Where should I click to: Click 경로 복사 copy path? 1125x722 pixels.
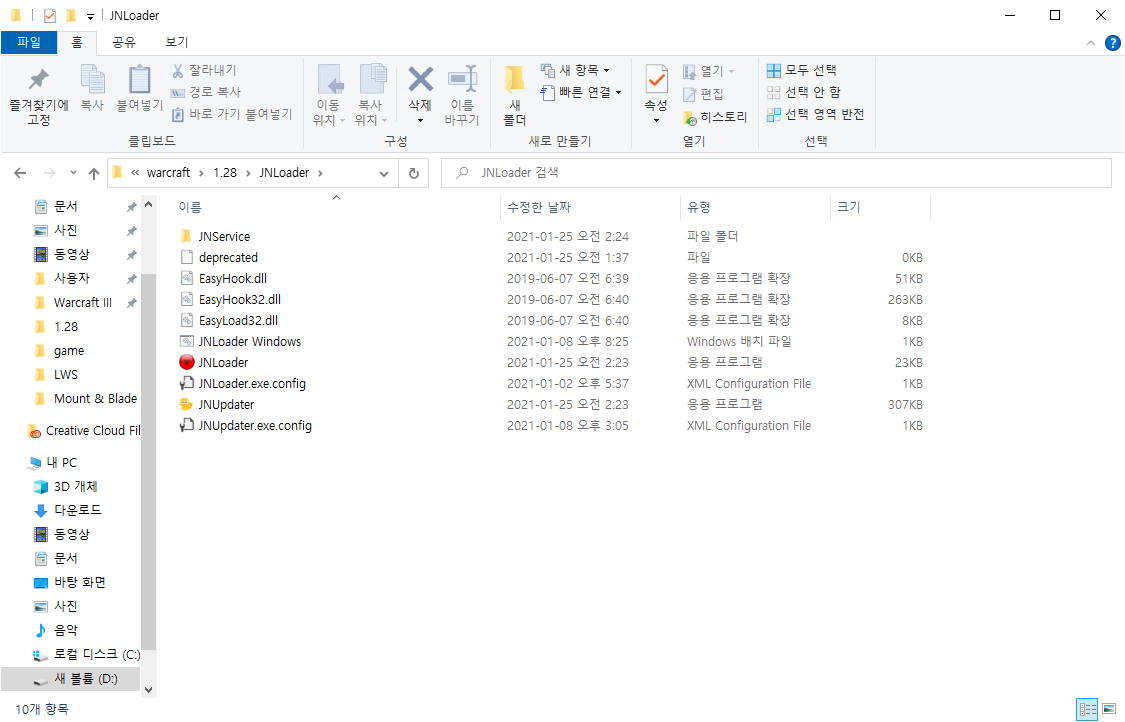pyautogui.click(x=206, y=92)
